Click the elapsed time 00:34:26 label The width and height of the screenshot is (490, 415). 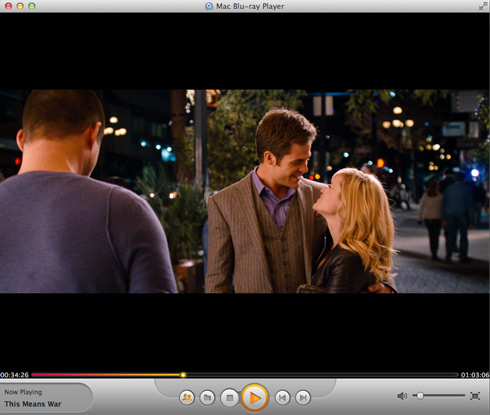[x=15, y=375]
